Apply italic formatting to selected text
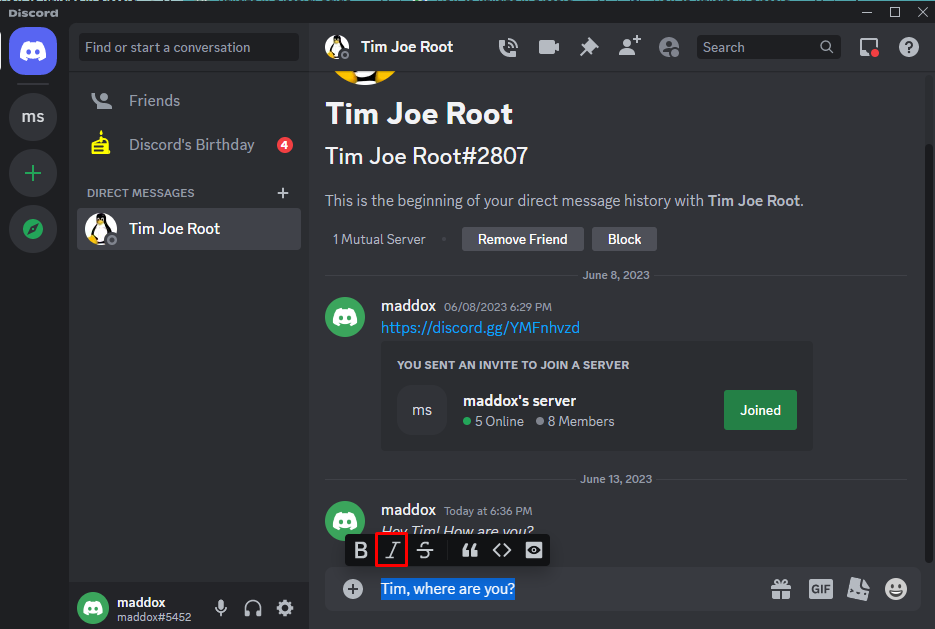 392,550
